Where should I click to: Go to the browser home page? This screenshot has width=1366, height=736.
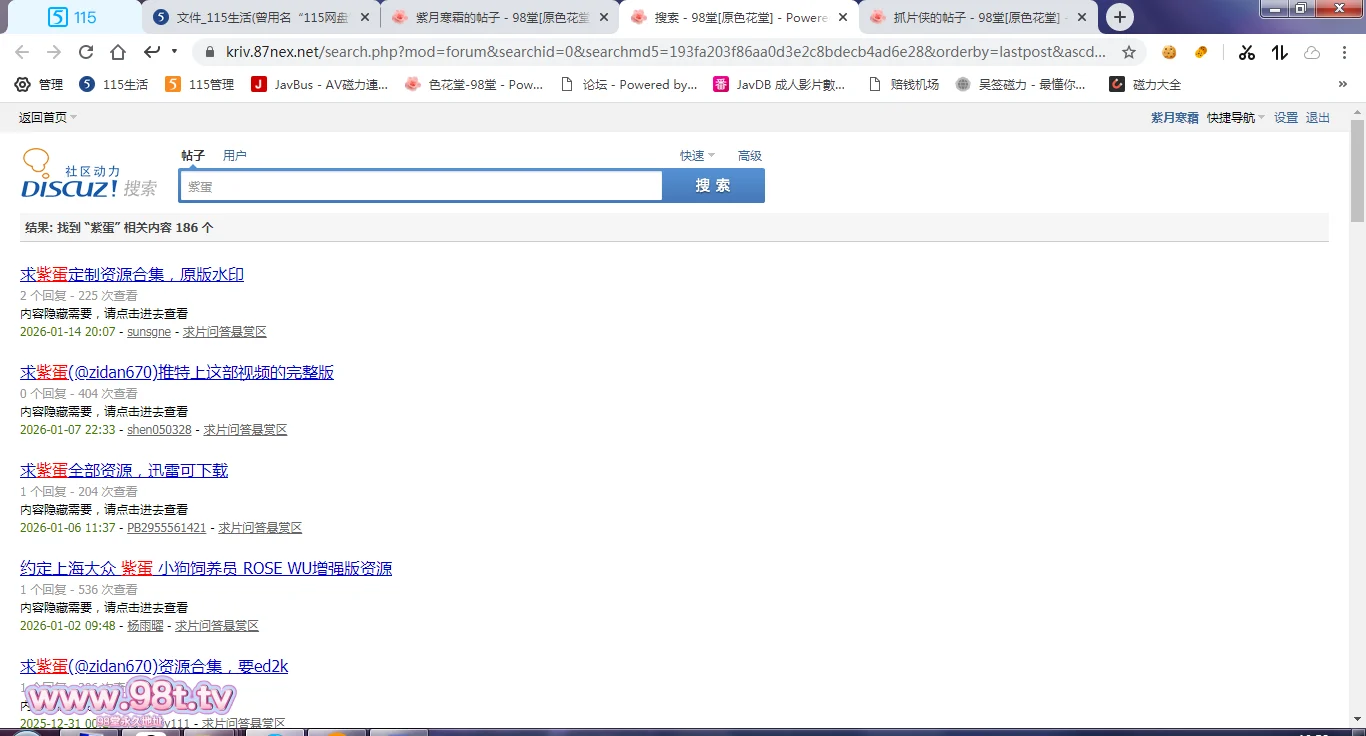(x=118, y=52)
